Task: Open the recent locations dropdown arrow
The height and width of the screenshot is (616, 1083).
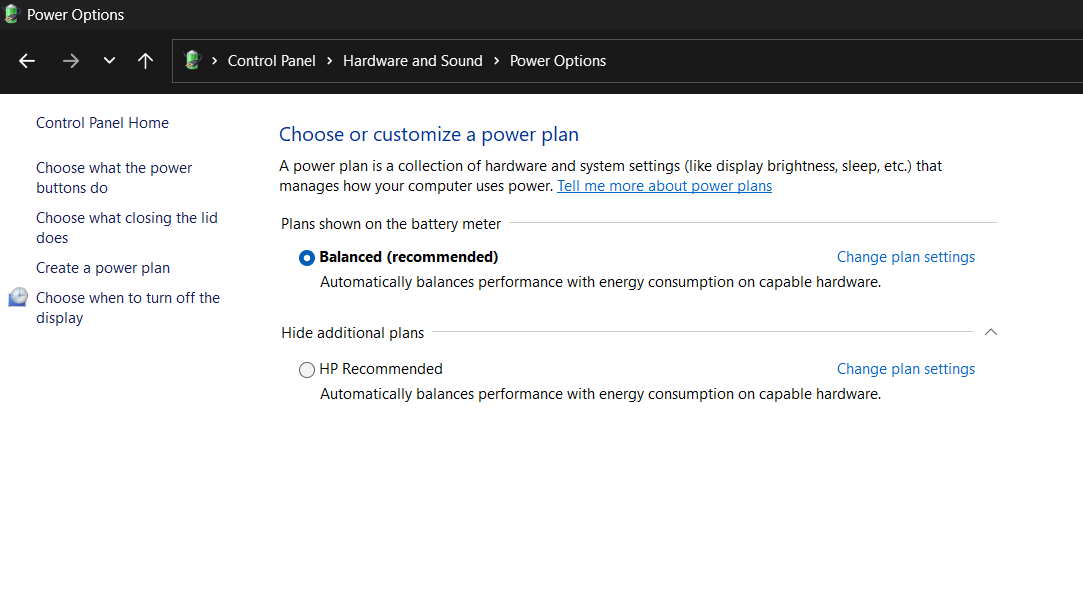Action: (x=109, y=61)
